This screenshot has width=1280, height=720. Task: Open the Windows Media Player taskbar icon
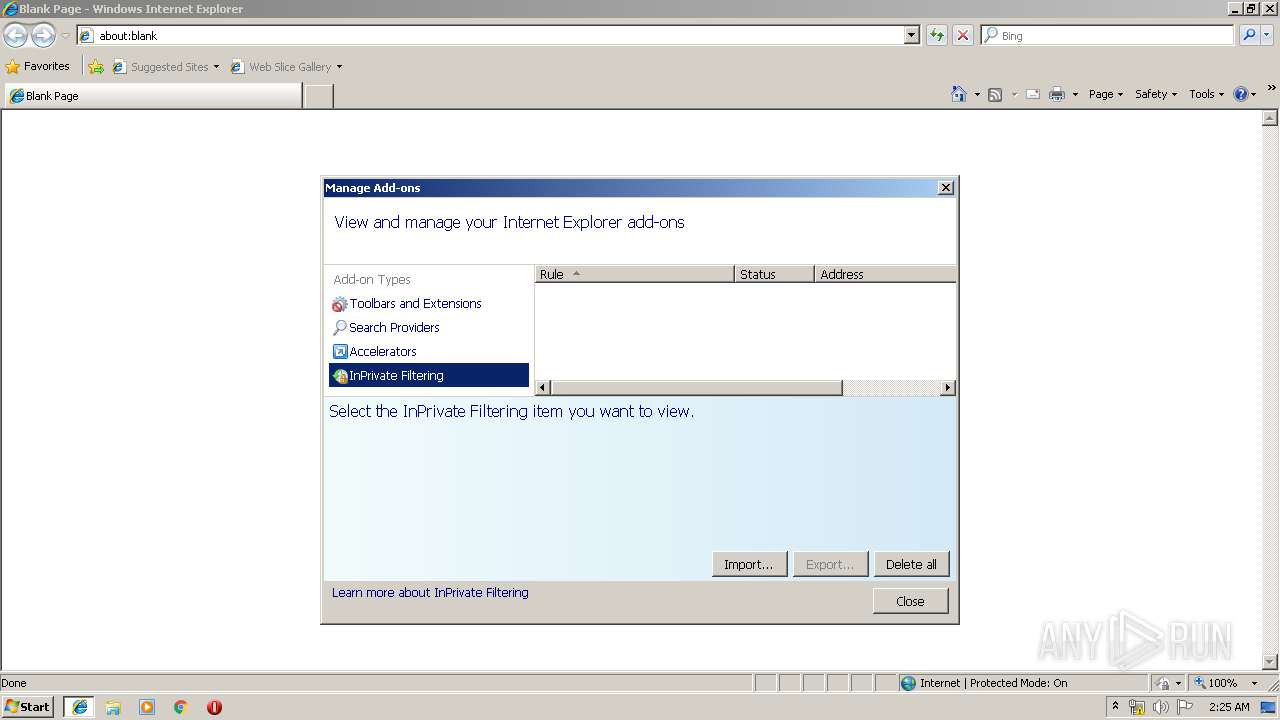[x=147, y=707]
